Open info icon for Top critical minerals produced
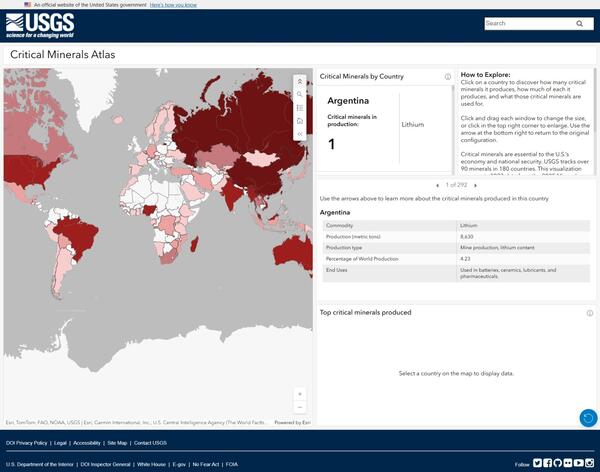The height and width of the screenshot is (472, 600). (590, 313)
